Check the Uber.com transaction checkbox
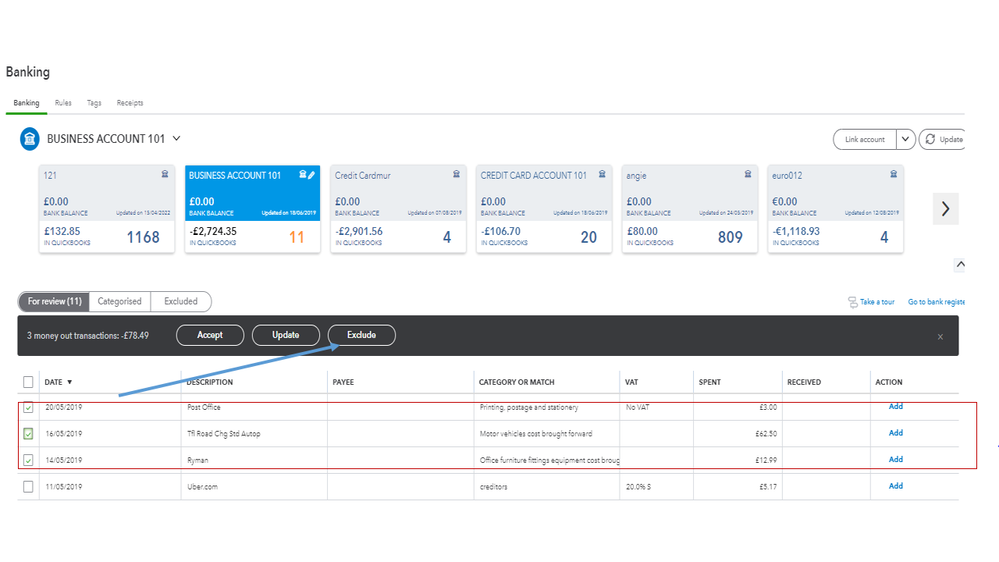The height and width of the screenshot is (562, 999). point(28,486)
